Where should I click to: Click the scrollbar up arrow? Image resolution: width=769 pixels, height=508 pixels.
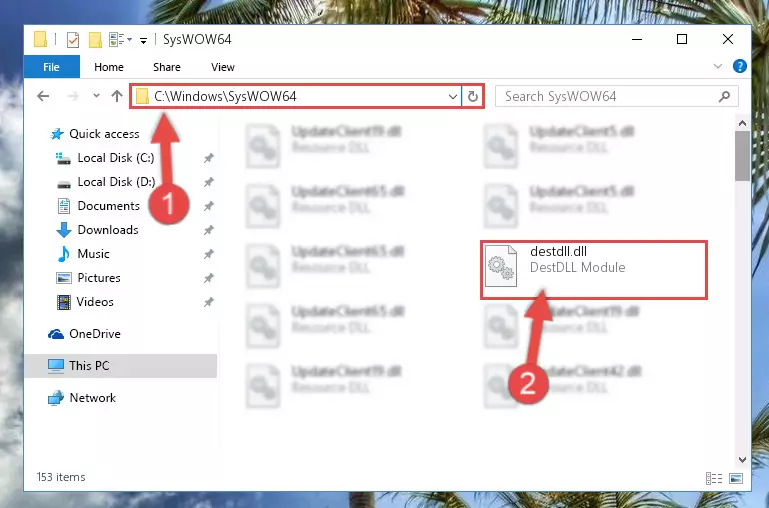pyautogui.click(x=742, y=124)
